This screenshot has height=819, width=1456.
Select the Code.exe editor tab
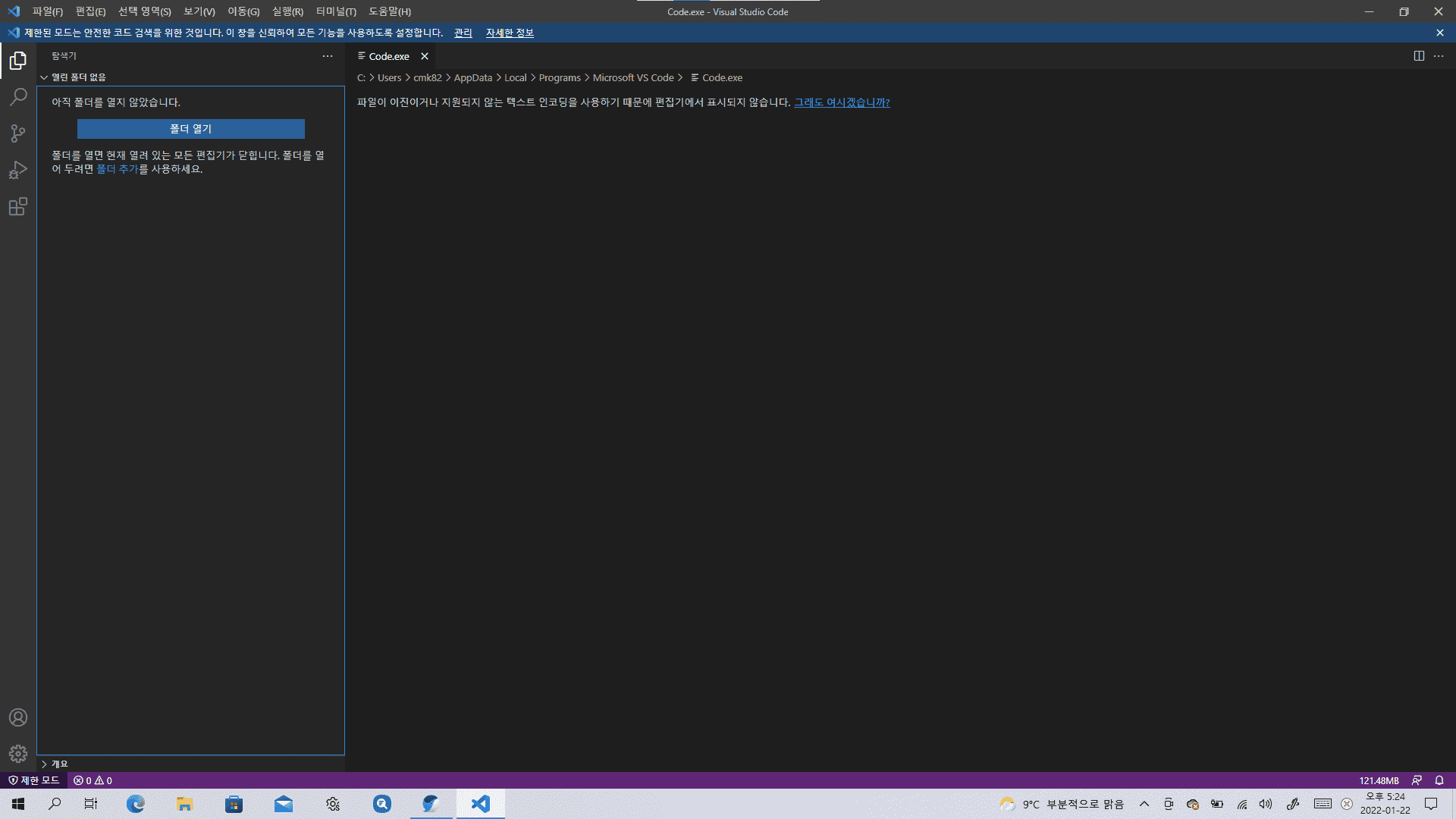coord(389,56)
